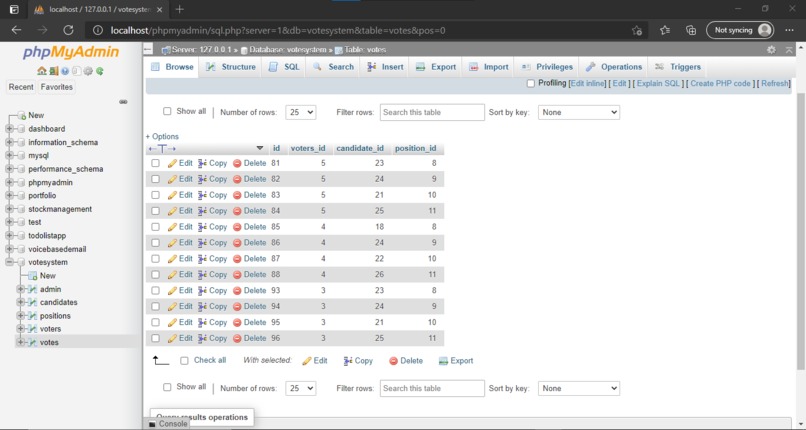806x430 pixels.
Task: Select checkbox for row id 81
Action: (155, 163)
